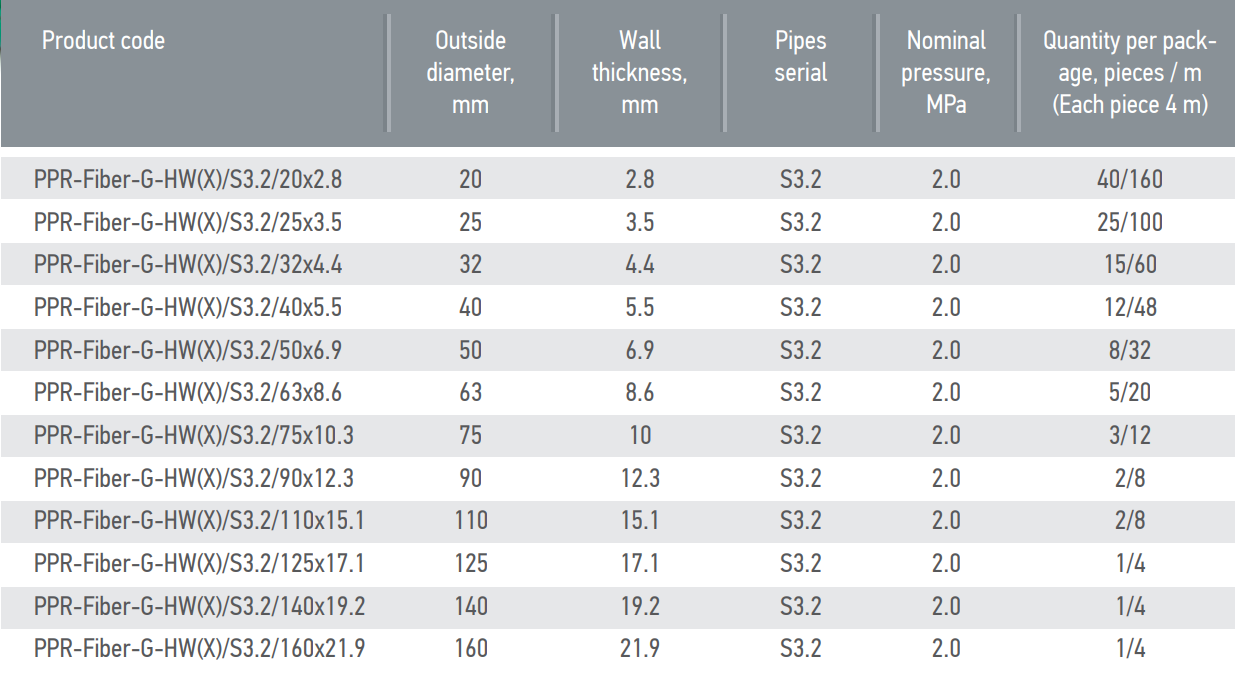Screen dimensions: 1235x680
Task: Select the Outside diameter, mm column header
Action: [470, 72]
